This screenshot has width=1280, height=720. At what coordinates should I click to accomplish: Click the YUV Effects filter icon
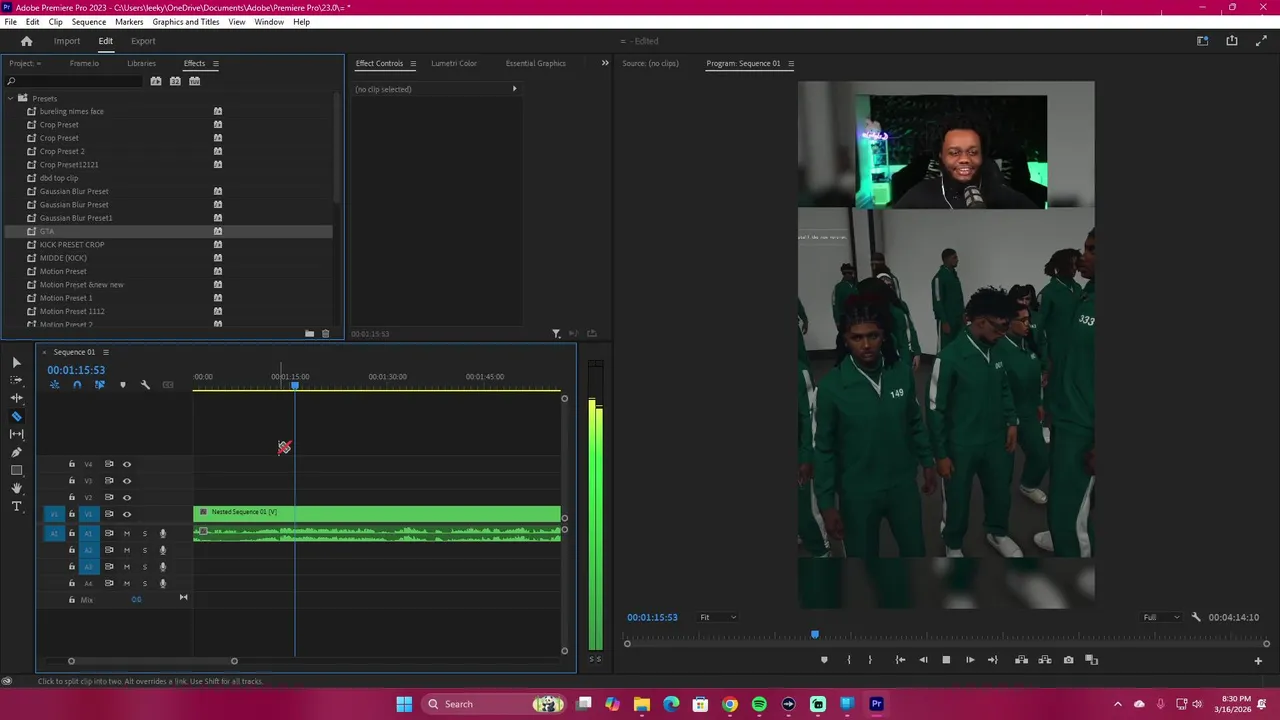195,81
